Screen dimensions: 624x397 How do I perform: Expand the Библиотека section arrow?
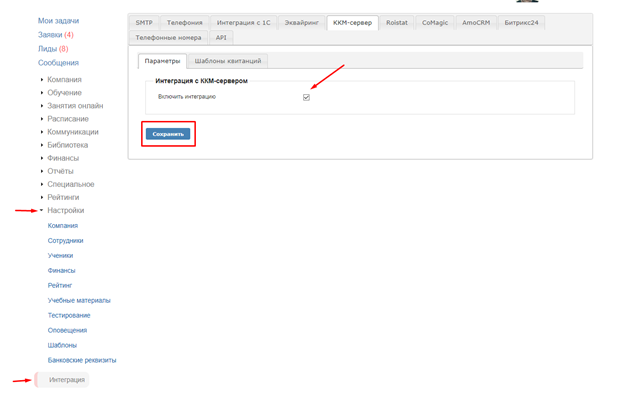[42, 145]
